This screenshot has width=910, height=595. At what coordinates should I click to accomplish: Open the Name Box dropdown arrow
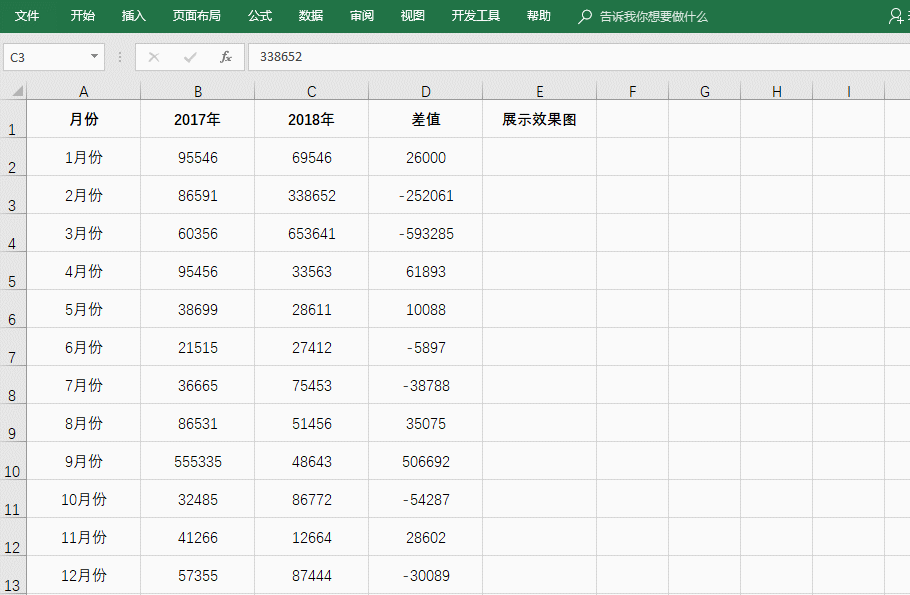[x=95, y=57]
